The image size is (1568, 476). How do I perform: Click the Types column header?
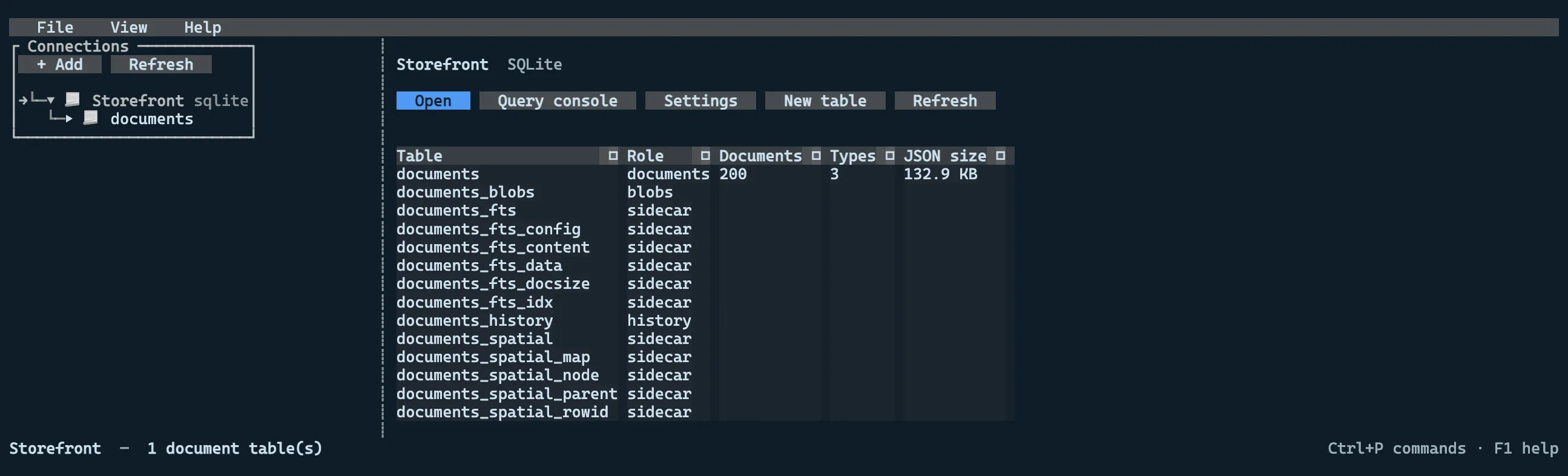[x=862, y=156]
